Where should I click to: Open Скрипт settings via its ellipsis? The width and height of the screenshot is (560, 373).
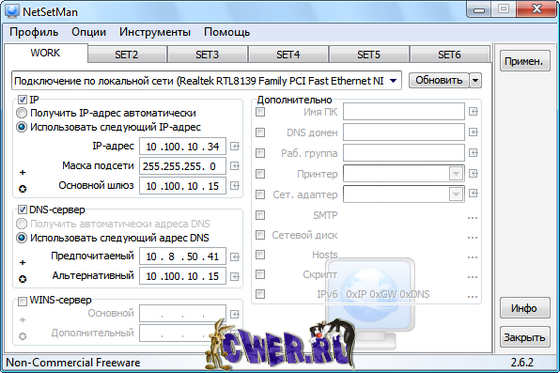pos(472,277)
